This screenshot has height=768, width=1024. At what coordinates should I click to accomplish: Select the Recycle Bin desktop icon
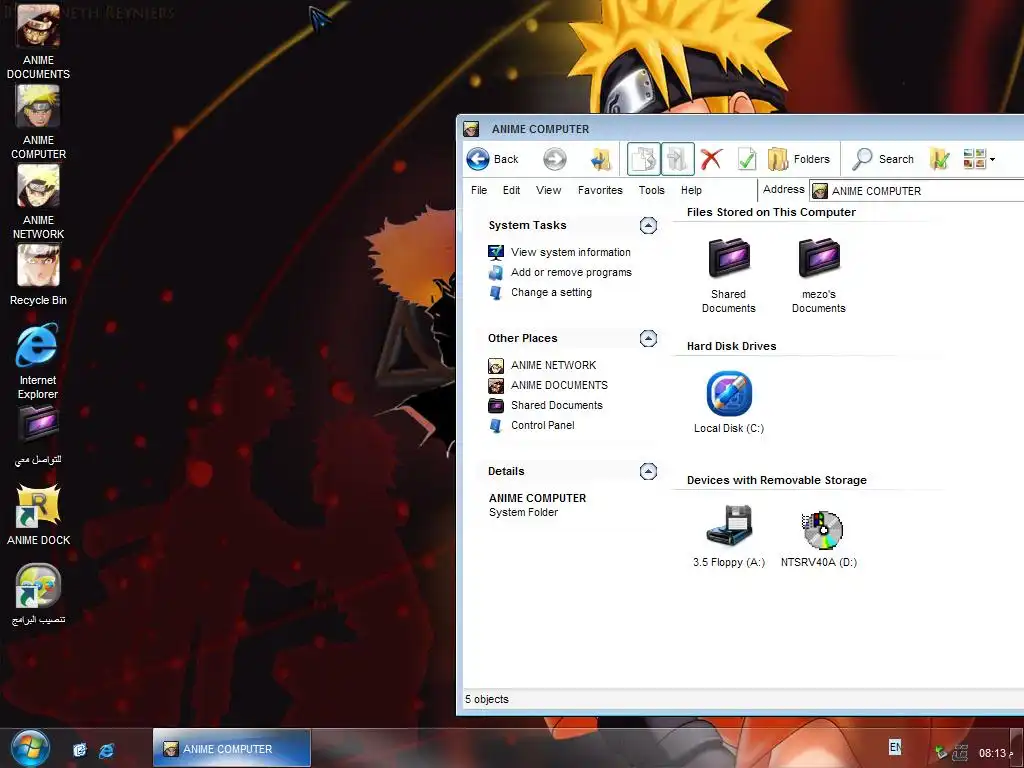pyautogui.click(x=38, y=275)
